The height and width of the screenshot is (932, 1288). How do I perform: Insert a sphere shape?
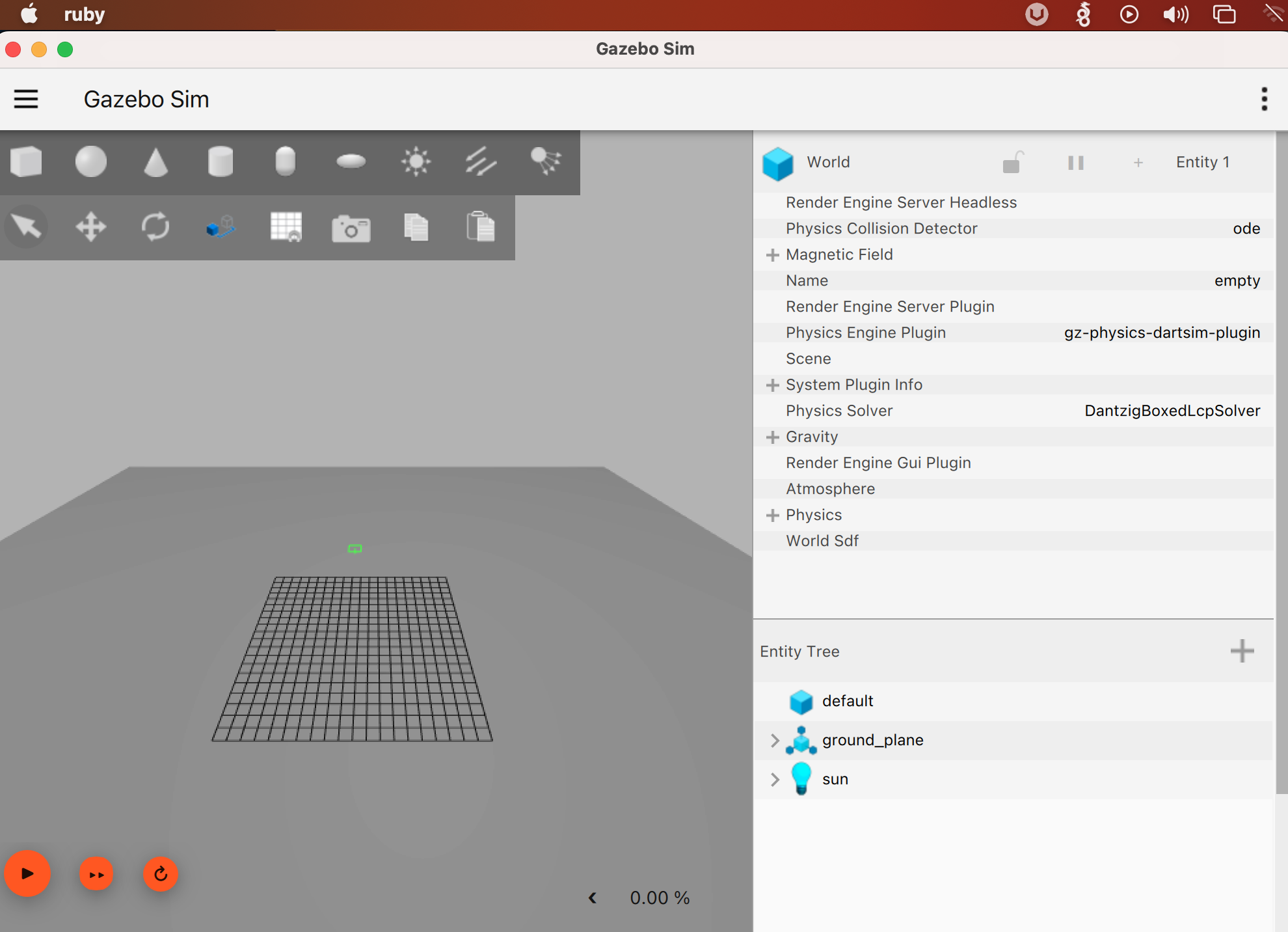point(91,161)
